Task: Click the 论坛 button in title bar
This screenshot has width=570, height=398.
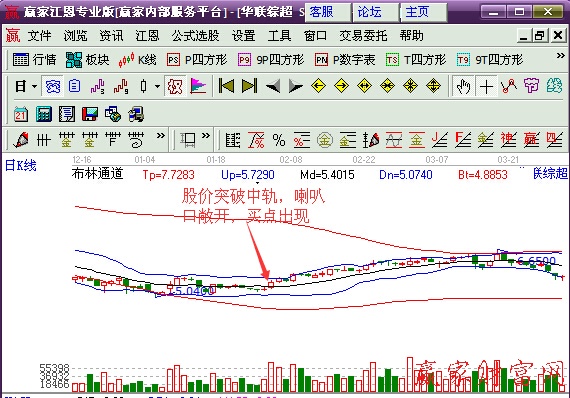Action: [x=376, y=12]
